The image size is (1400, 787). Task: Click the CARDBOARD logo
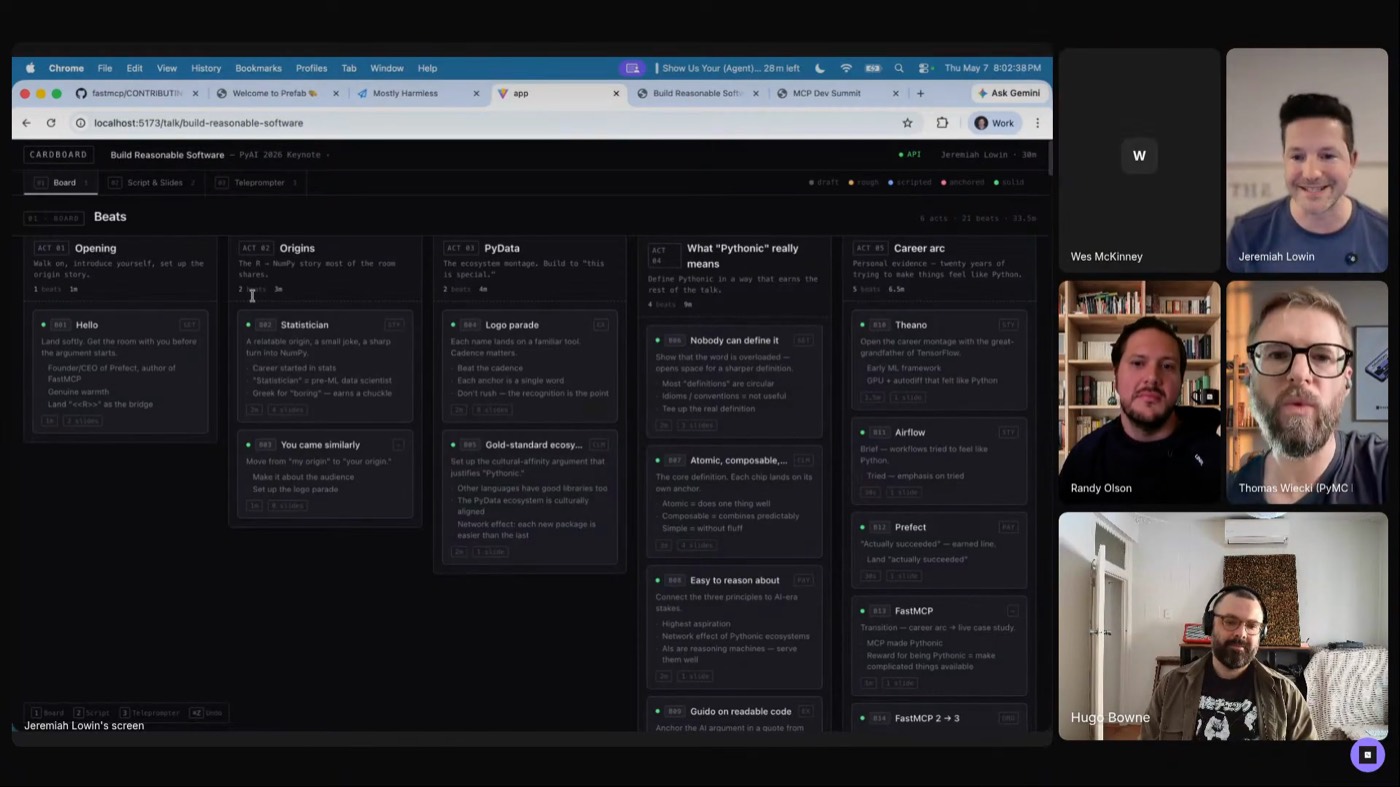pyautogui.click(x=58, y=154)
